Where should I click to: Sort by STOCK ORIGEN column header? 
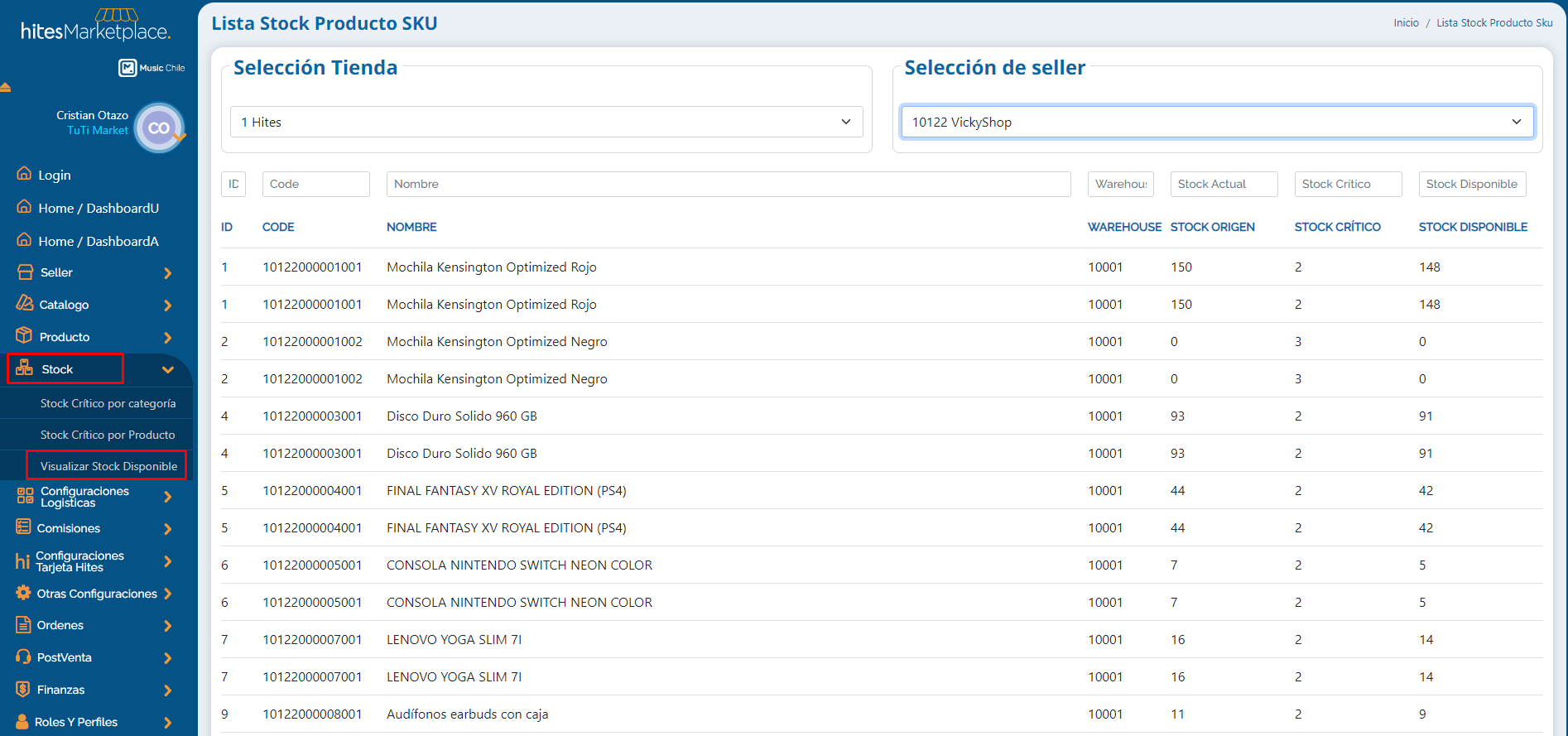[x=1212, y=227]
